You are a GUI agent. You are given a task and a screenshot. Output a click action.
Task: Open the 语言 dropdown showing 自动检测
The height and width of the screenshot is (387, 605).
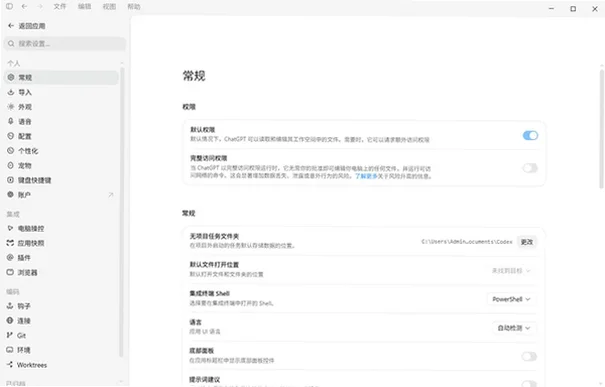coord(514,328)
